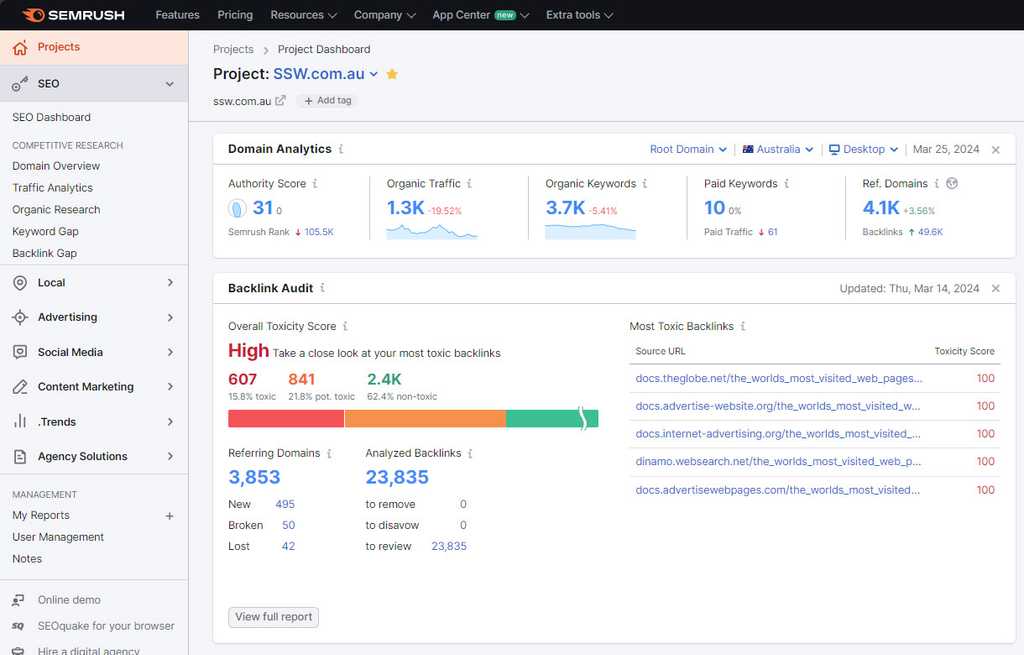Open the Australia location dropdown
1024x655 pixels.
tap(778, 148)
